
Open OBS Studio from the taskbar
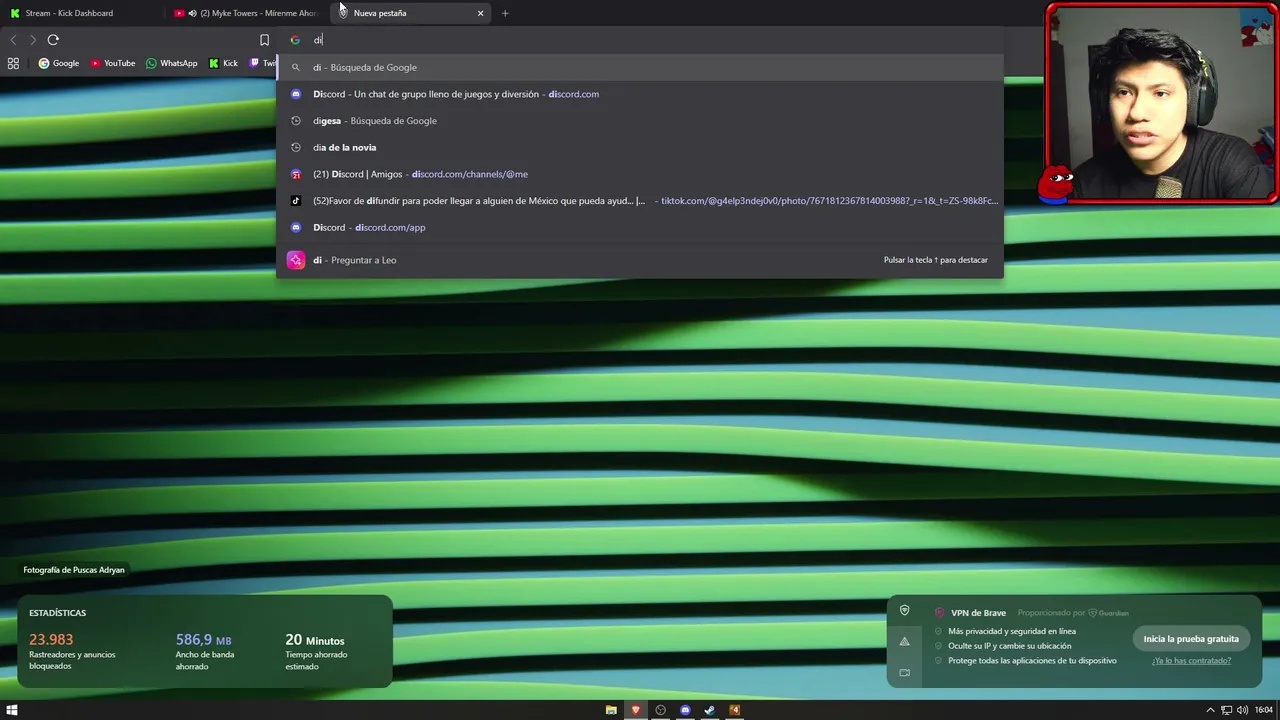pyautogui.click(x=660, y=710)
